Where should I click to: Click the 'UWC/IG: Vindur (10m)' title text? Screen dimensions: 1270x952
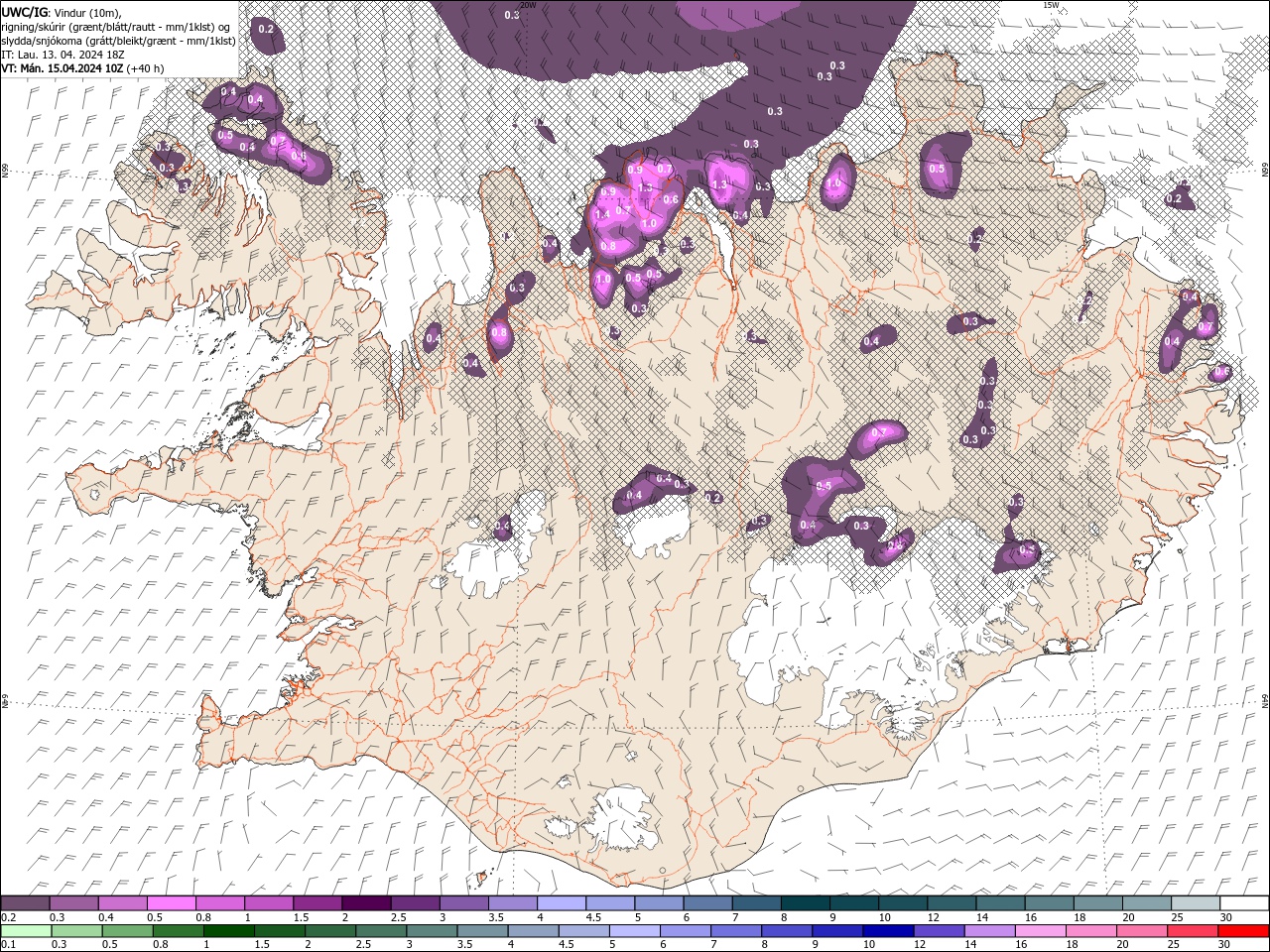click(x=61, y=12)
